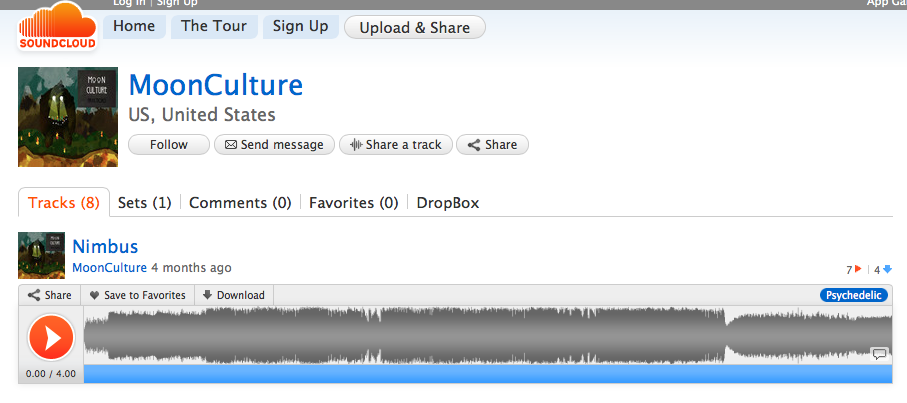
Task: Switch to the Comments (0) tab
Action: point(240,203)
